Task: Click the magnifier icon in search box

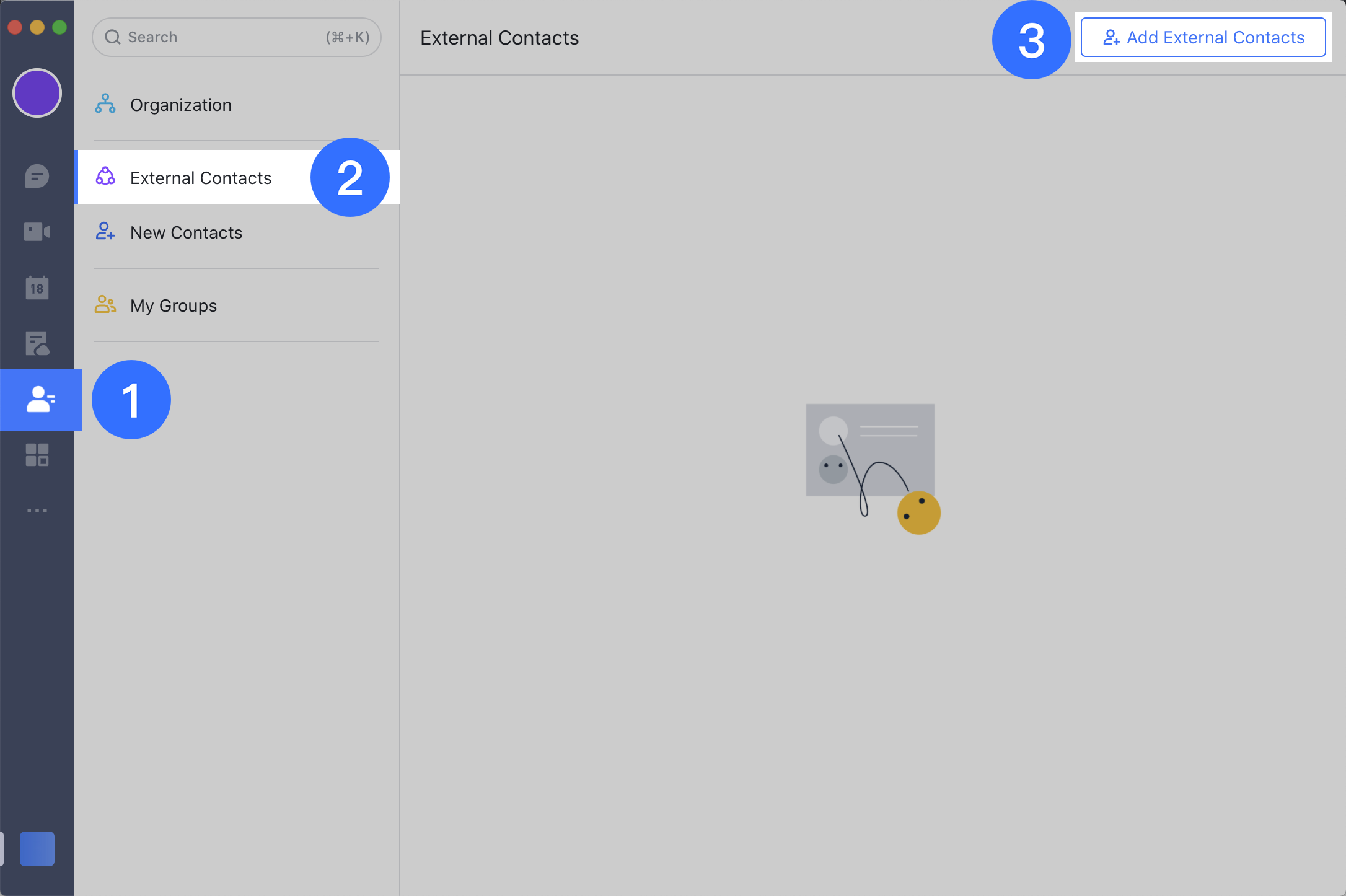Action: (113, 37)
